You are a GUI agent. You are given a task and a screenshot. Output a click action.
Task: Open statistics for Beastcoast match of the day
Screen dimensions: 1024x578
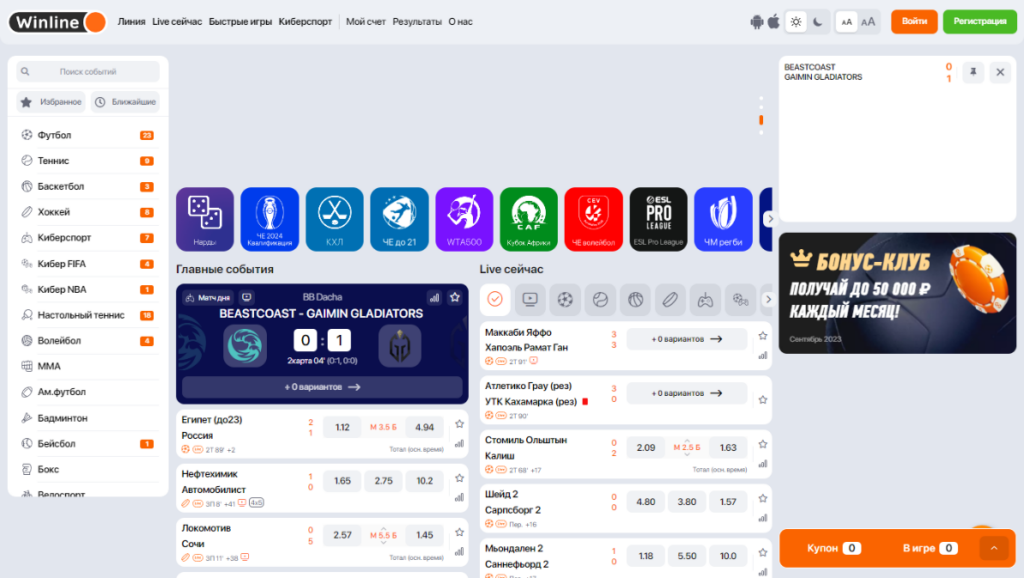(434, 297)
